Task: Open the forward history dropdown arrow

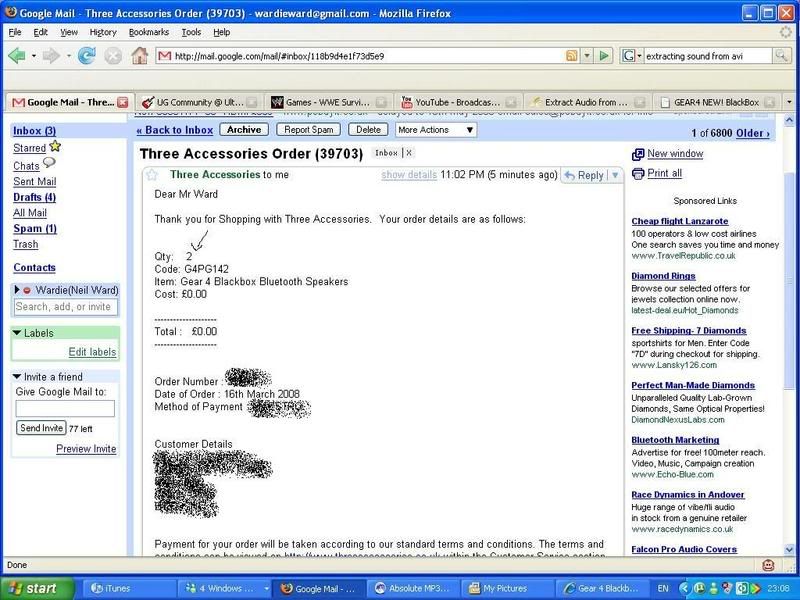Action: click(68, 56)
